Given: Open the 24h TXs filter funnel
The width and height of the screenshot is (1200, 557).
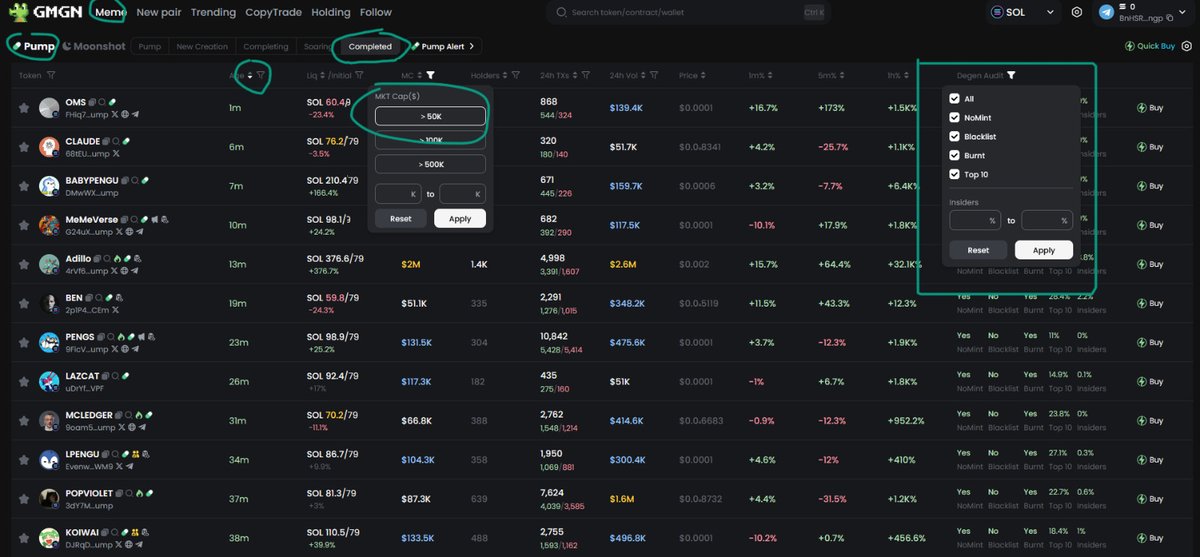Looking at the screenshot, I should (x=584, y=75).
